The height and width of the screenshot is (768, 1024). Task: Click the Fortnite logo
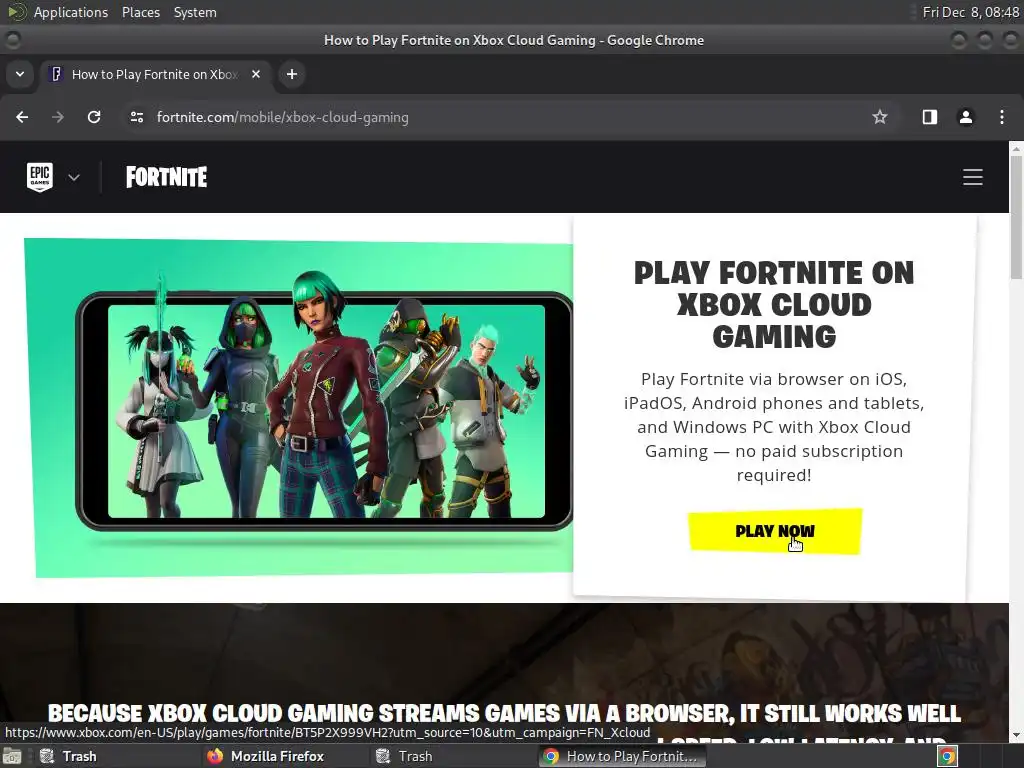tap(167, 177)
